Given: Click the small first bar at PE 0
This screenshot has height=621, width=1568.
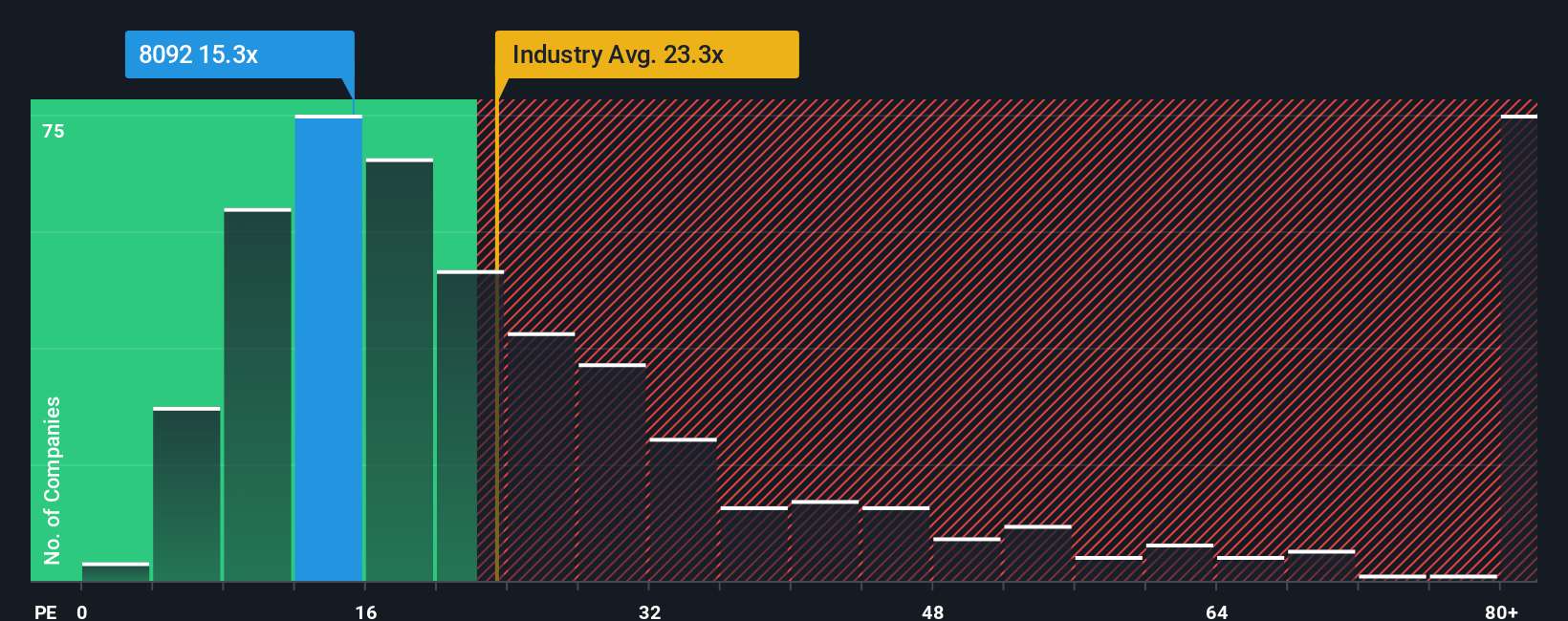Looking at the screenshot, I should 116,572.
